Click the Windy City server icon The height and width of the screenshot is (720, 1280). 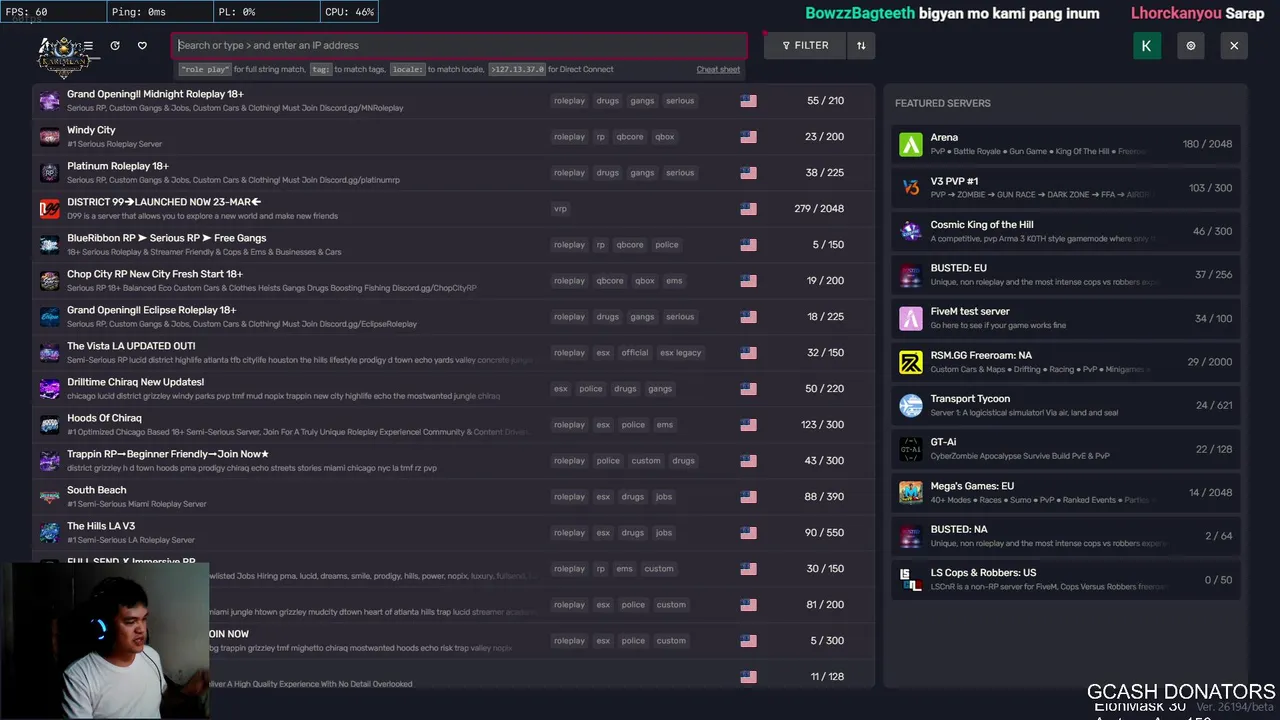[x=49, y=137]
